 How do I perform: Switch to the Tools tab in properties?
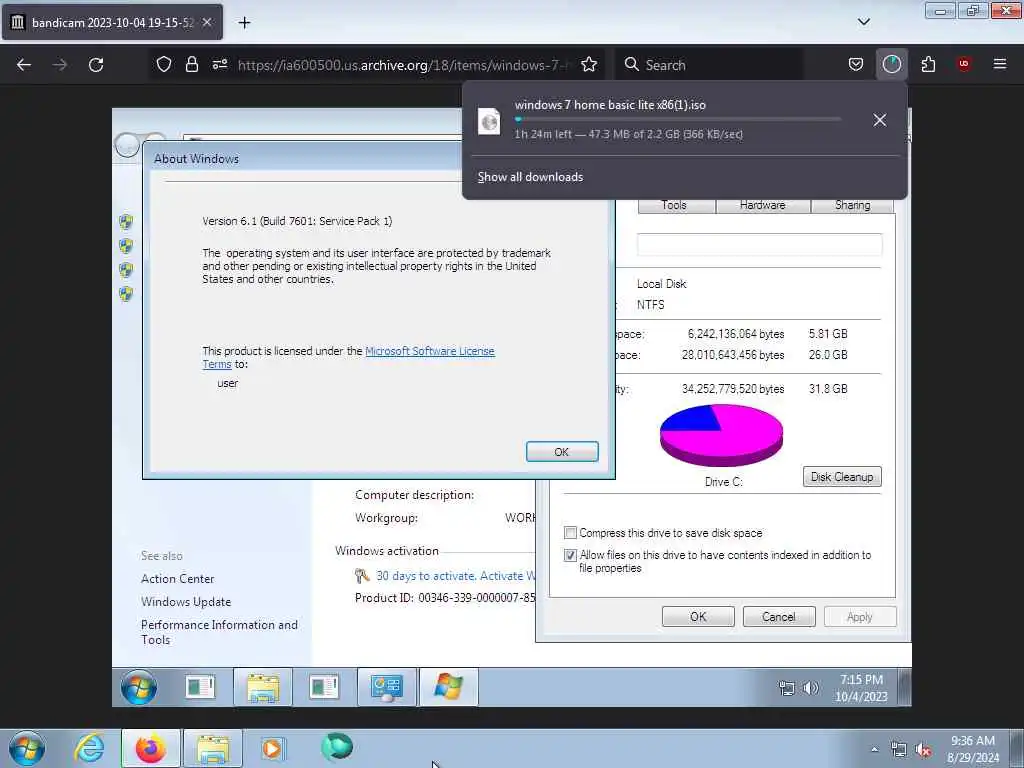[674, 205]
